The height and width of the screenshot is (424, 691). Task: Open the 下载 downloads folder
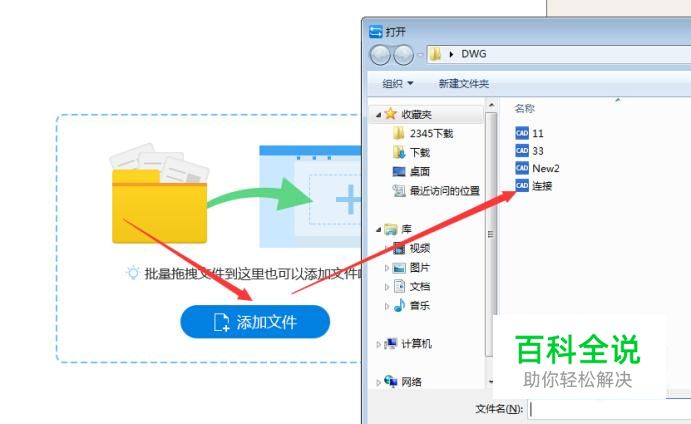411,152
